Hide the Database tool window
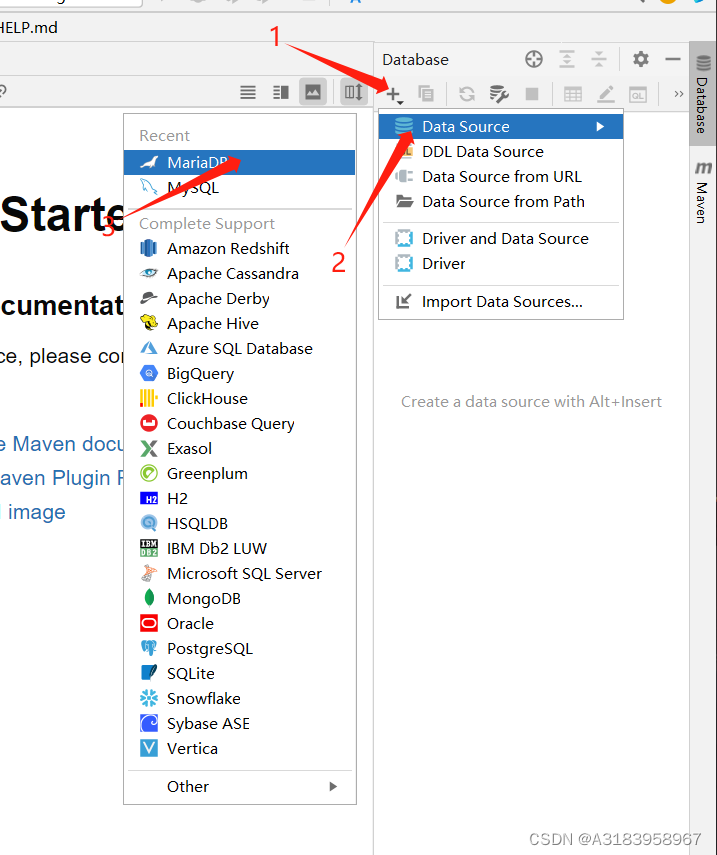This screenshot has width=717, height=855. click(x=673, y=59)
